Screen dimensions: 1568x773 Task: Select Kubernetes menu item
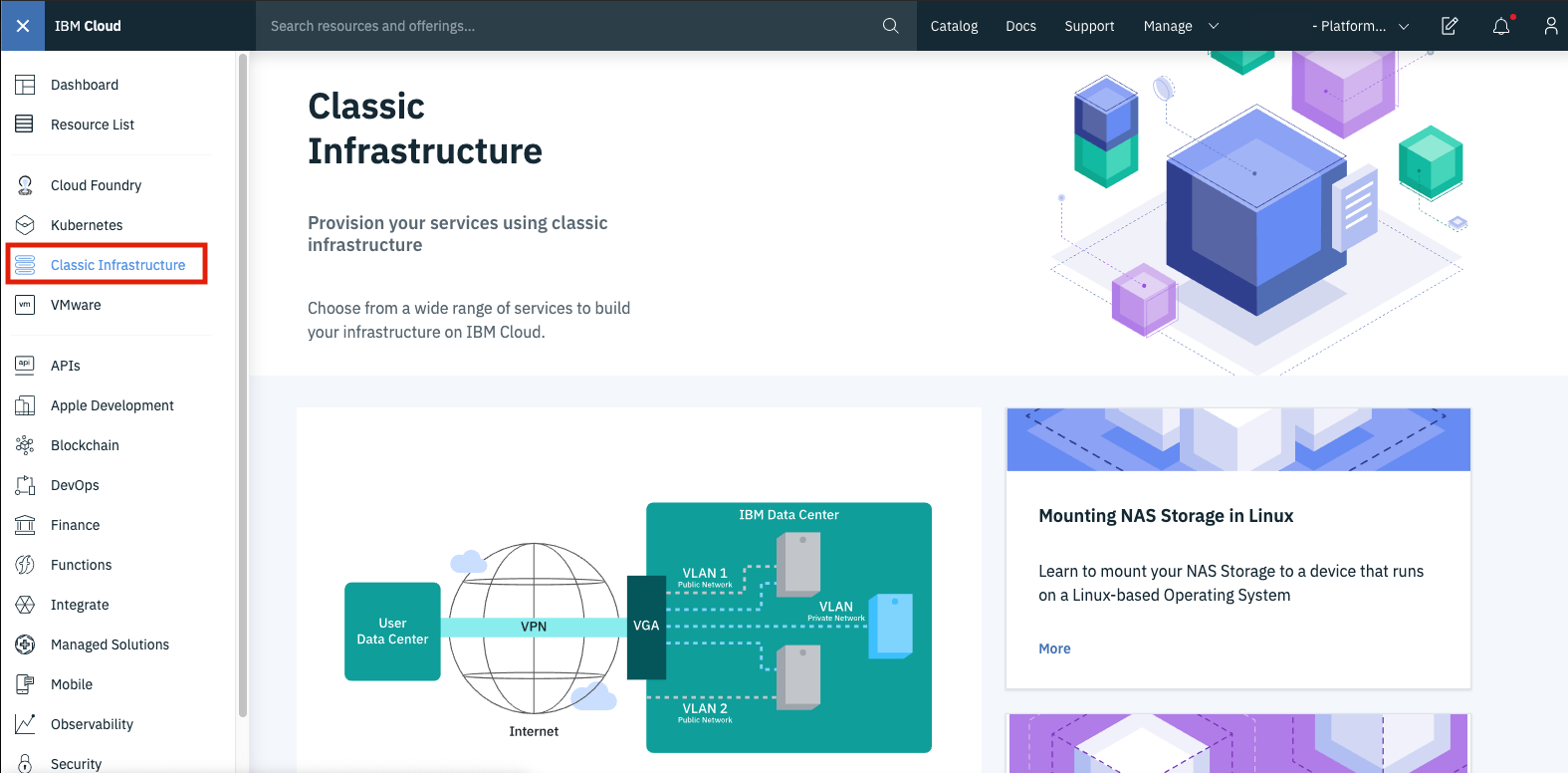(87, 225)
